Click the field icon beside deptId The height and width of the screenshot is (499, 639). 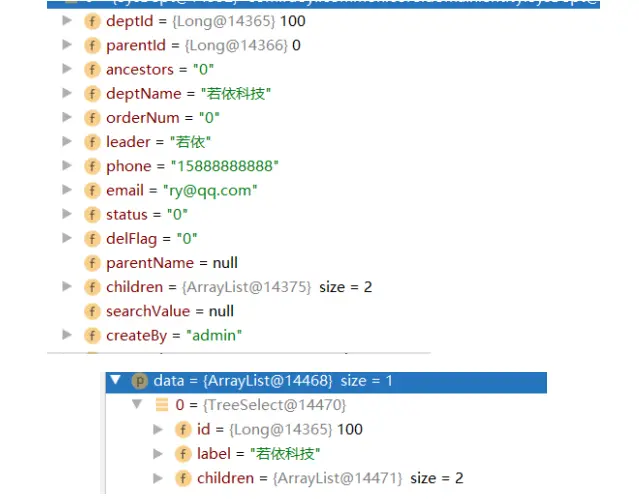[x=93, y=21]
